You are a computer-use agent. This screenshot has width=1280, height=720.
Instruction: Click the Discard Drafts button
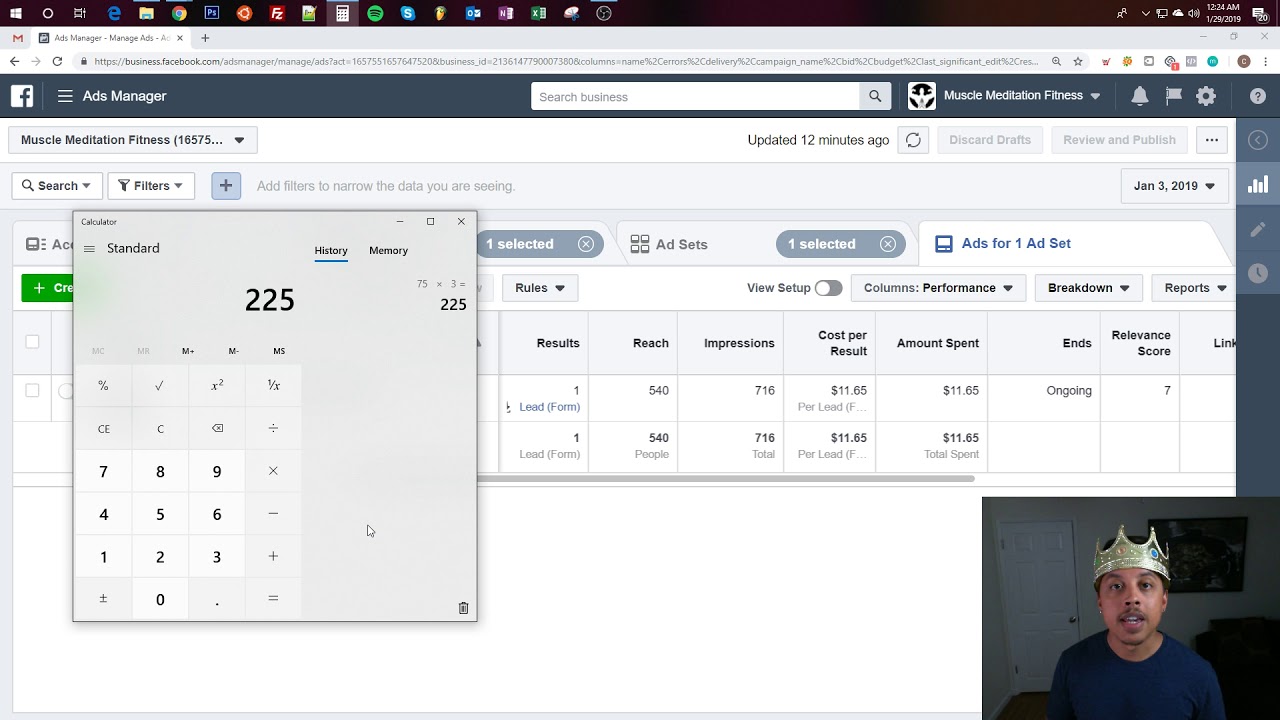click(990, 140)
